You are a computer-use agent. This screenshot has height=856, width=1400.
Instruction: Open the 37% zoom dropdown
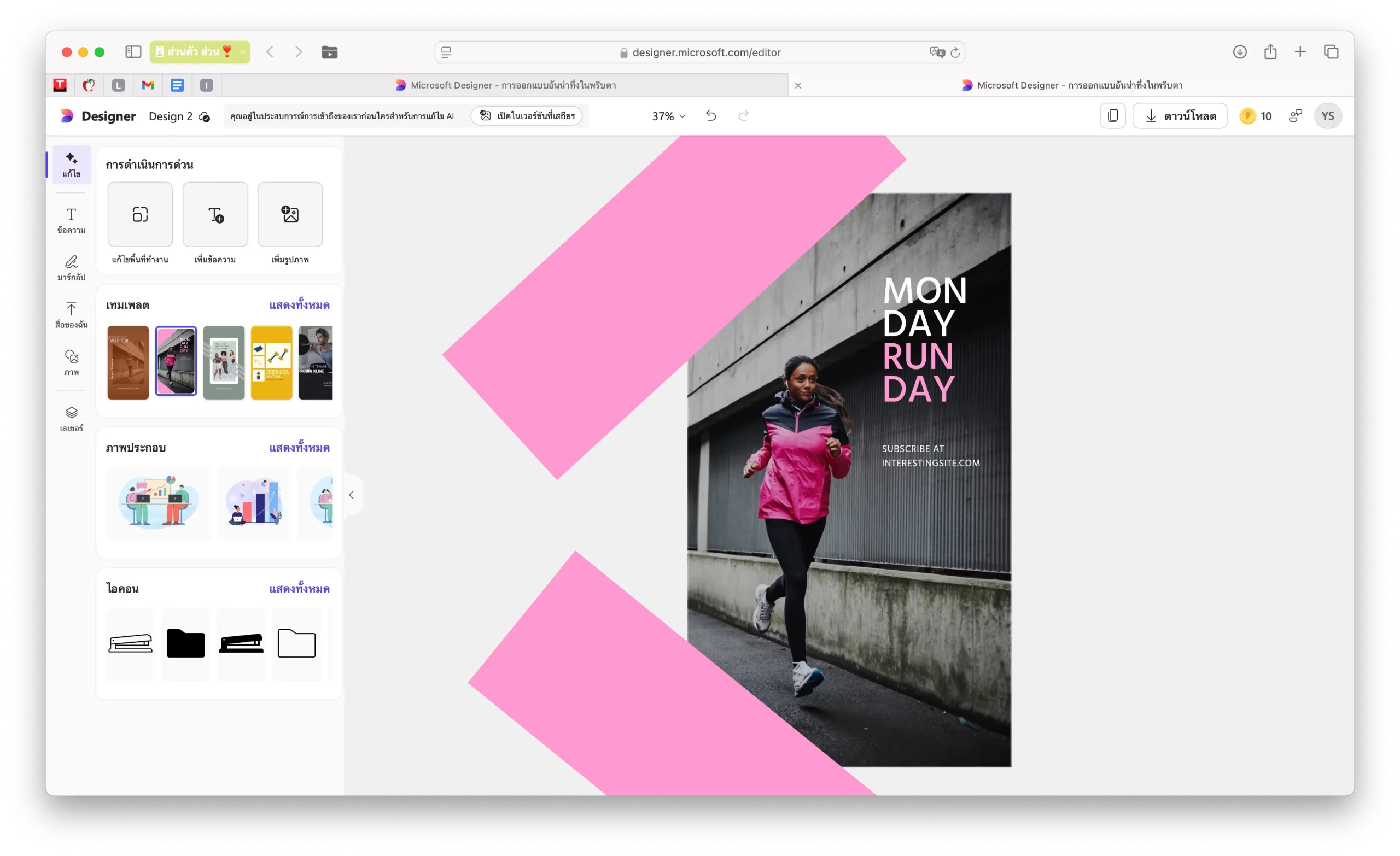[x=668, y=116]
